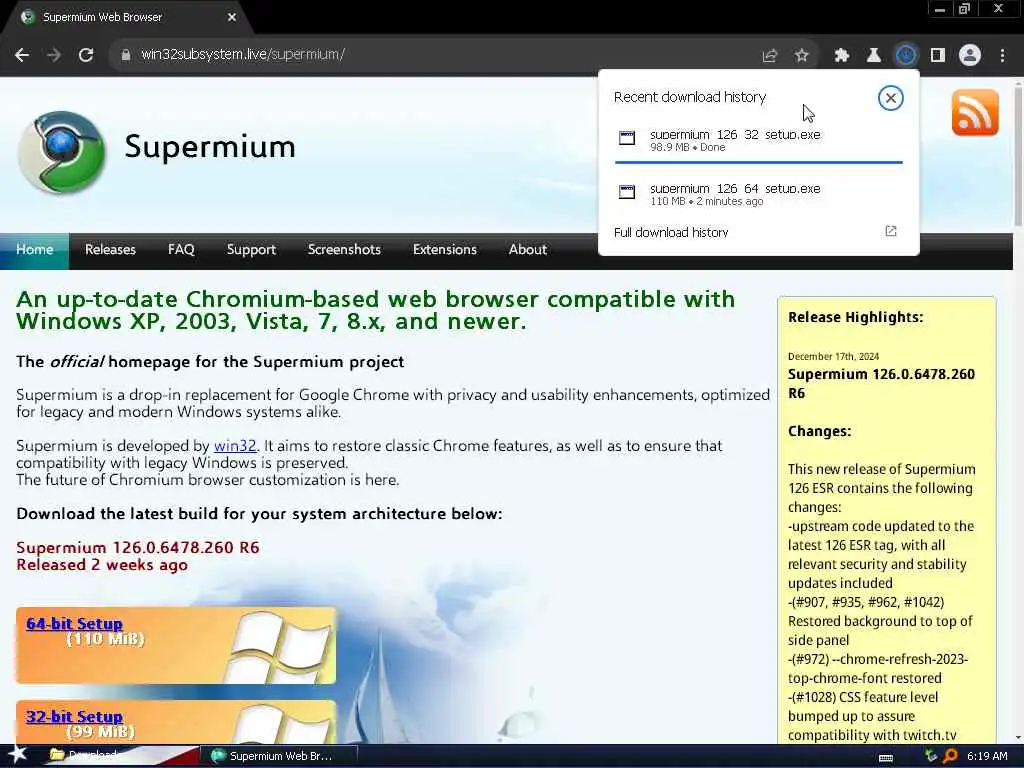Click the Release Highlights heading
This screenshot has width=1024, height=768.
[856, 317]
